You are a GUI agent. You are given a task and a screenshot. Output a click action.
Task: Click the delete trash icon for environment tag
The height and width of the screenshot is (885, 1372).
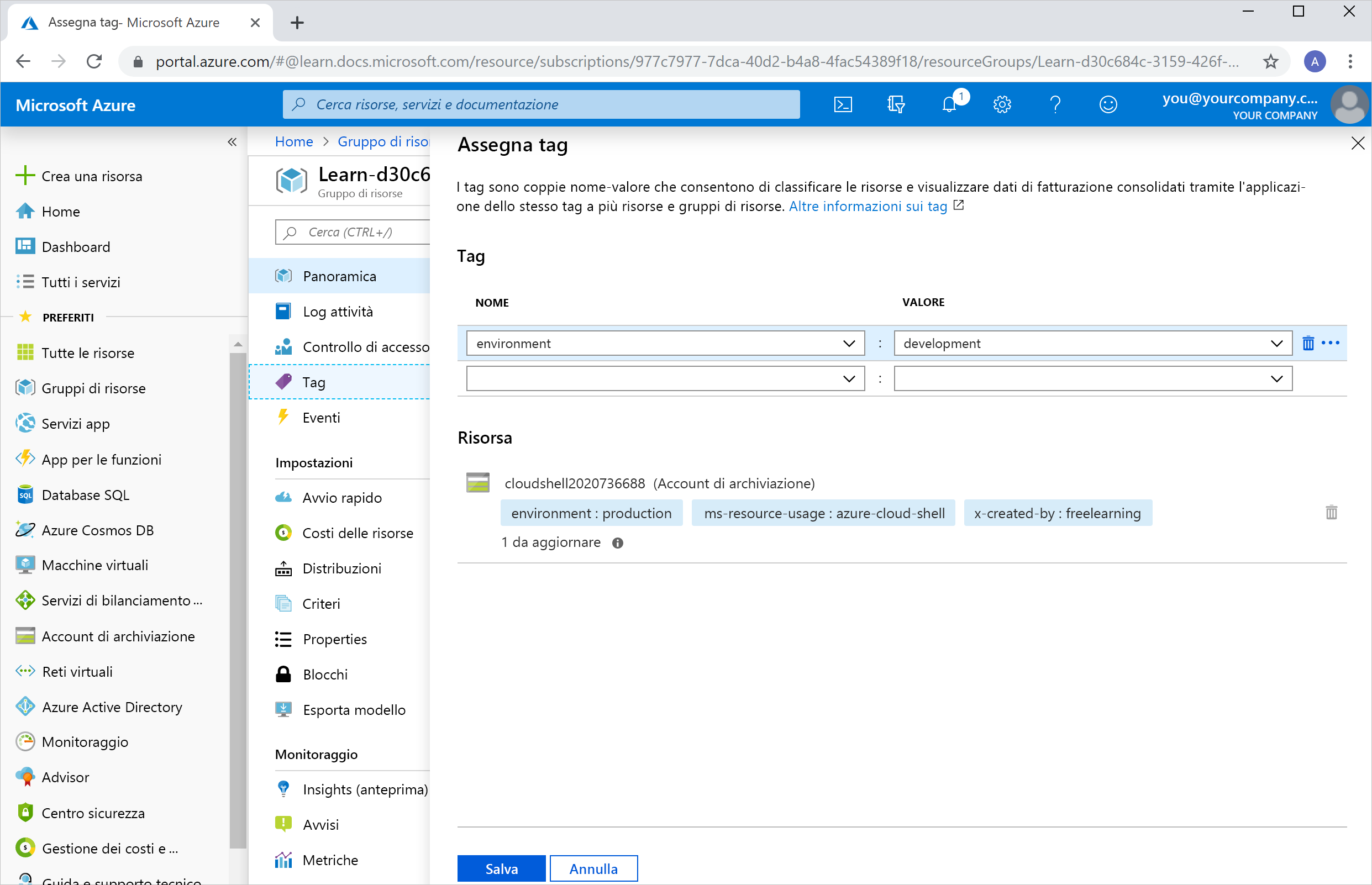1308,343
